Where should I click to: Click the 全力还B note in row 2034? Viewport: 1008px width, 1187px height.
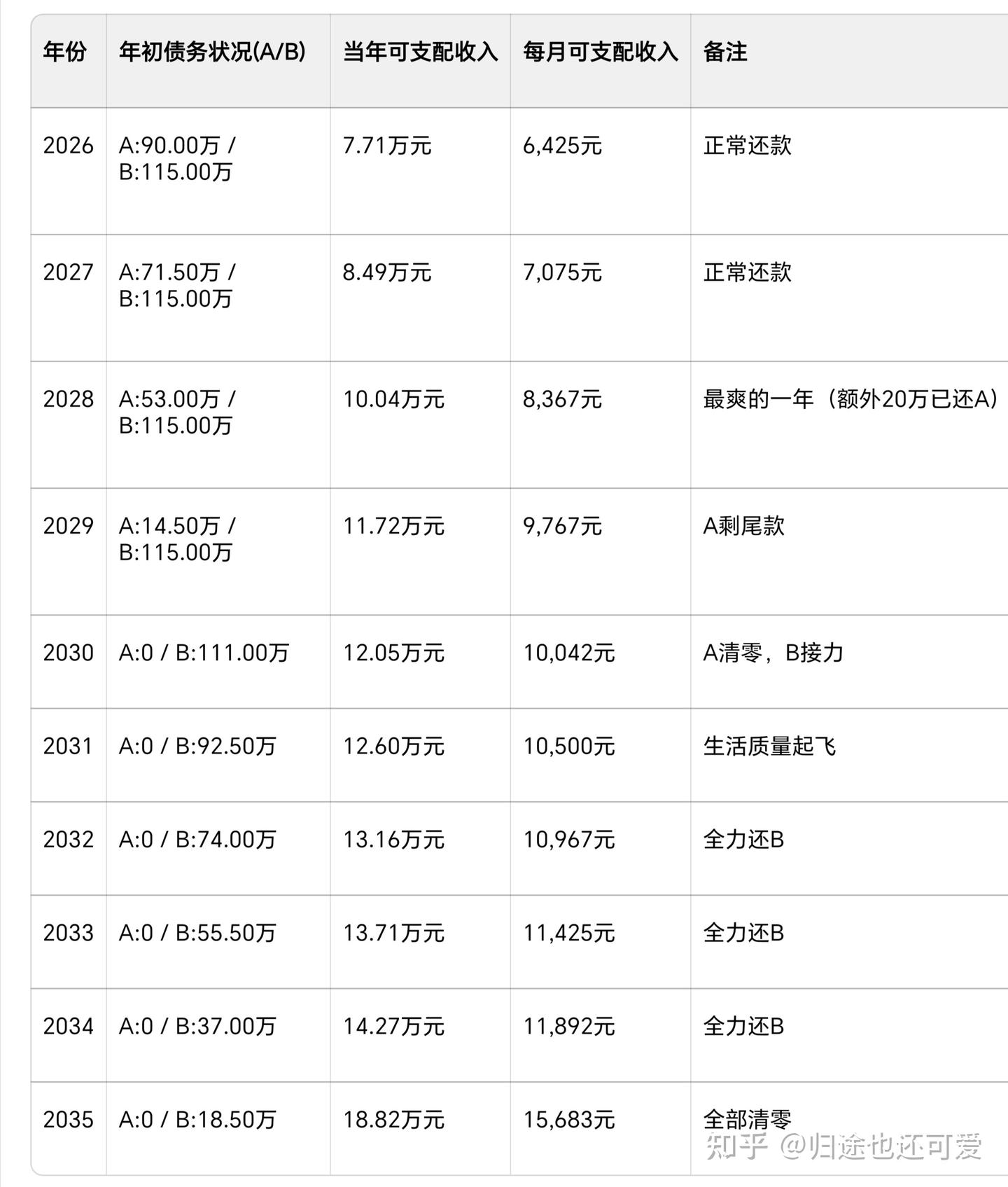(743, 1026)
